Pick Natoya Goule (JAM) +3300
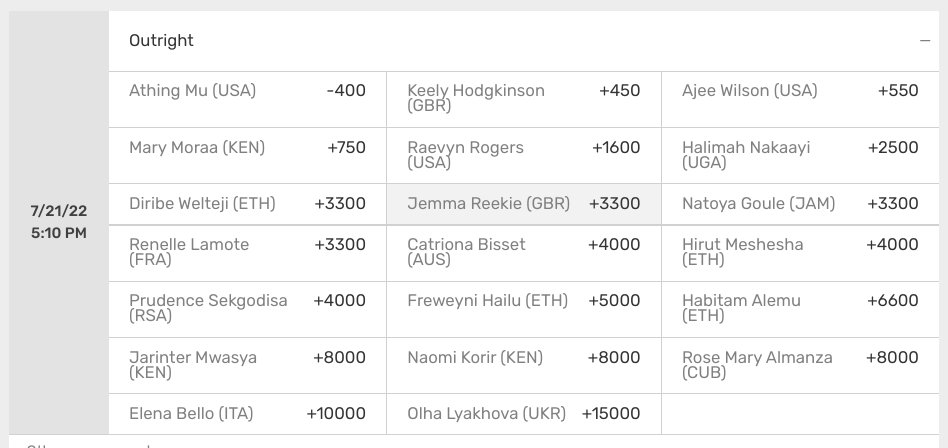This screenshot has height=448, width=948. point(800,204)
